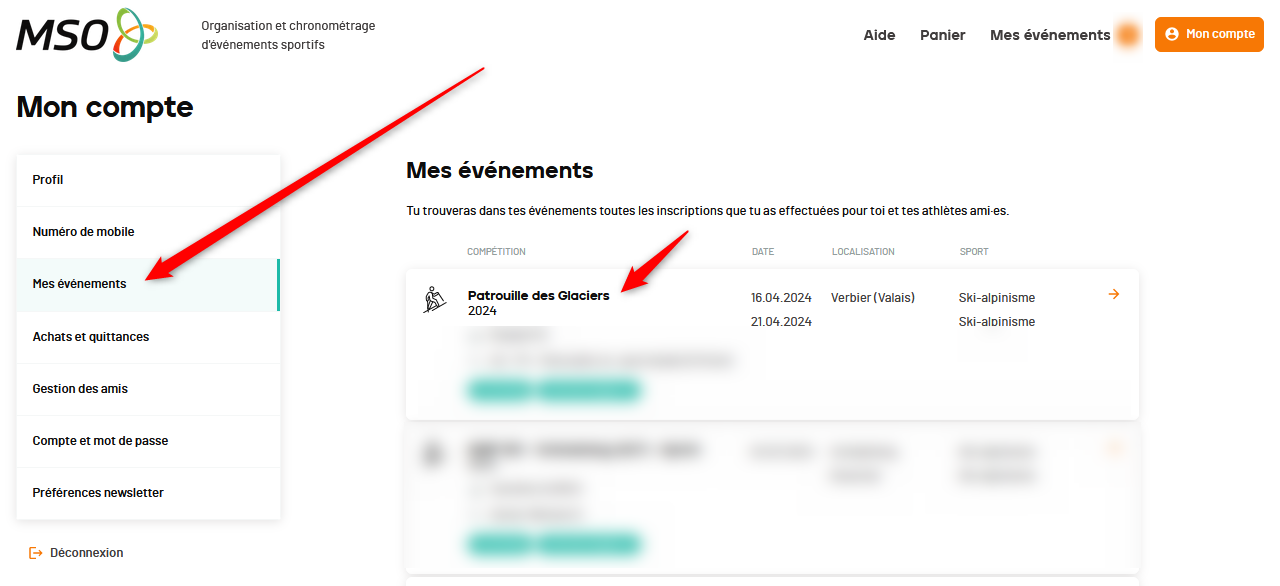This screenshot has height=586, width=1280.
Task: Go to Gestion des amis
Action: click(x=80, y=389)
